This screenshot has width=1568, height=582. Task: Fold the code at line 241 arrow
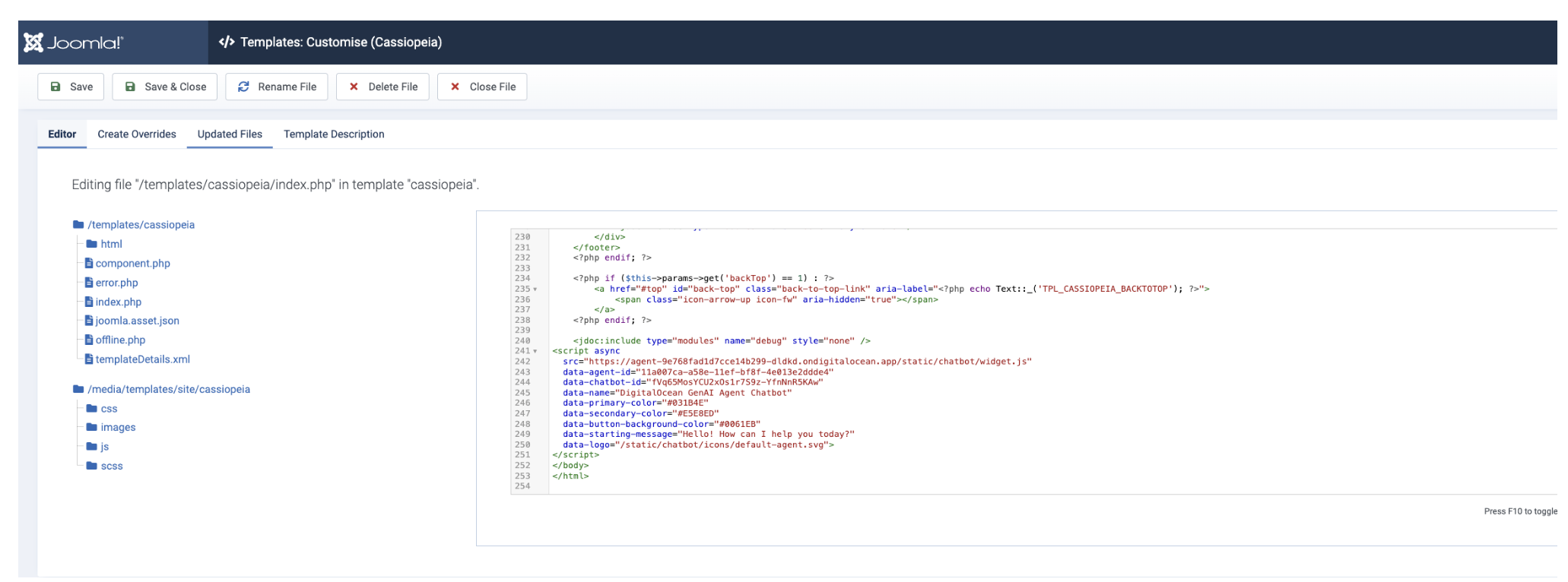[x=535, y=352]
